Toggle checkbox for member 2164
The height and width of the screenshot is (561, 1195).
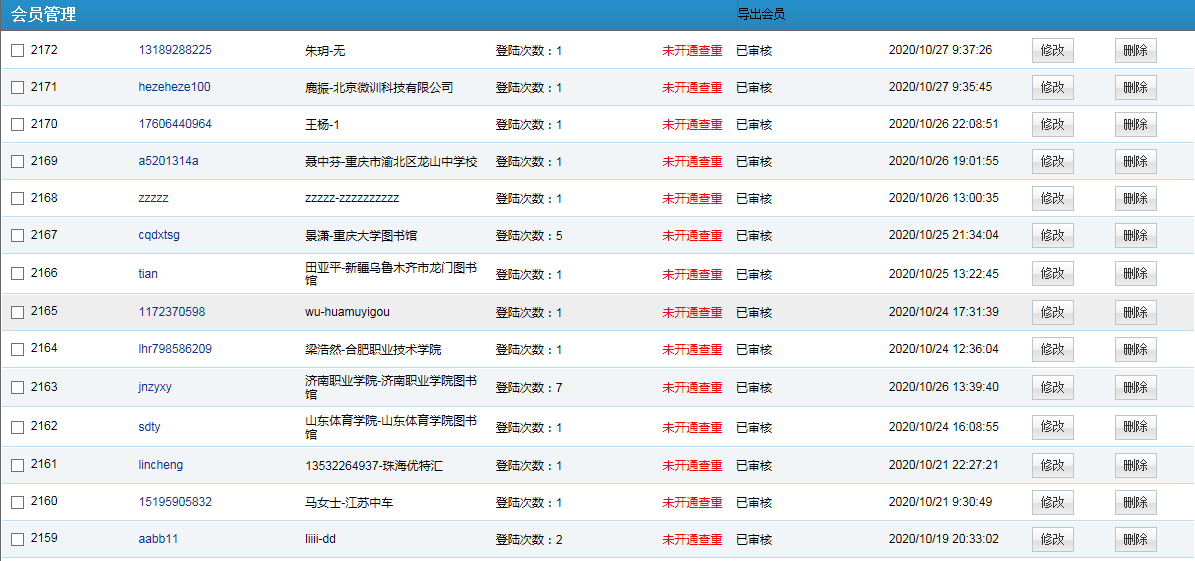coord(17,350)
